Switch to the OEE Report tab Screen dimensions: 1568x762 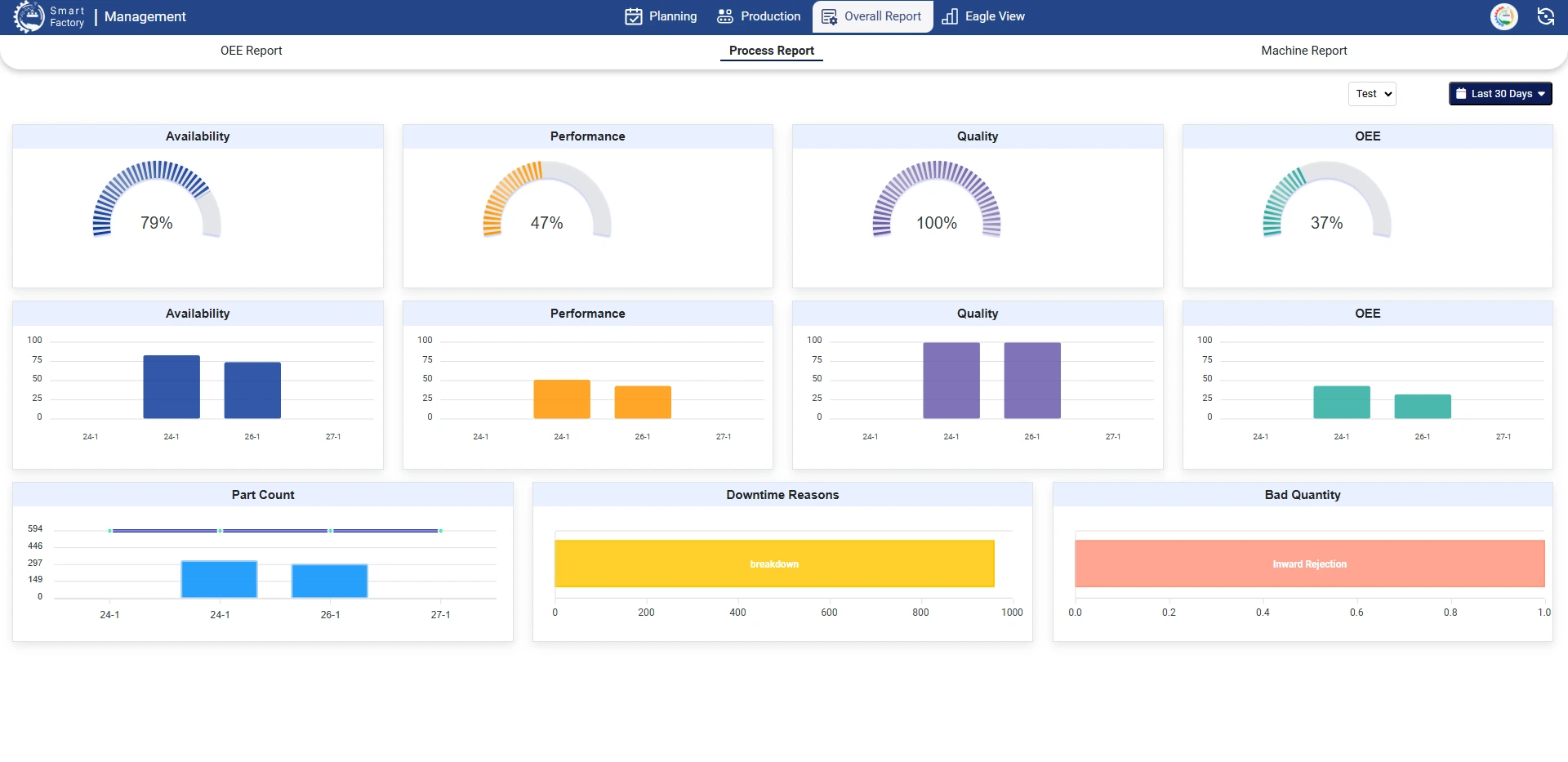click(251, 51)
